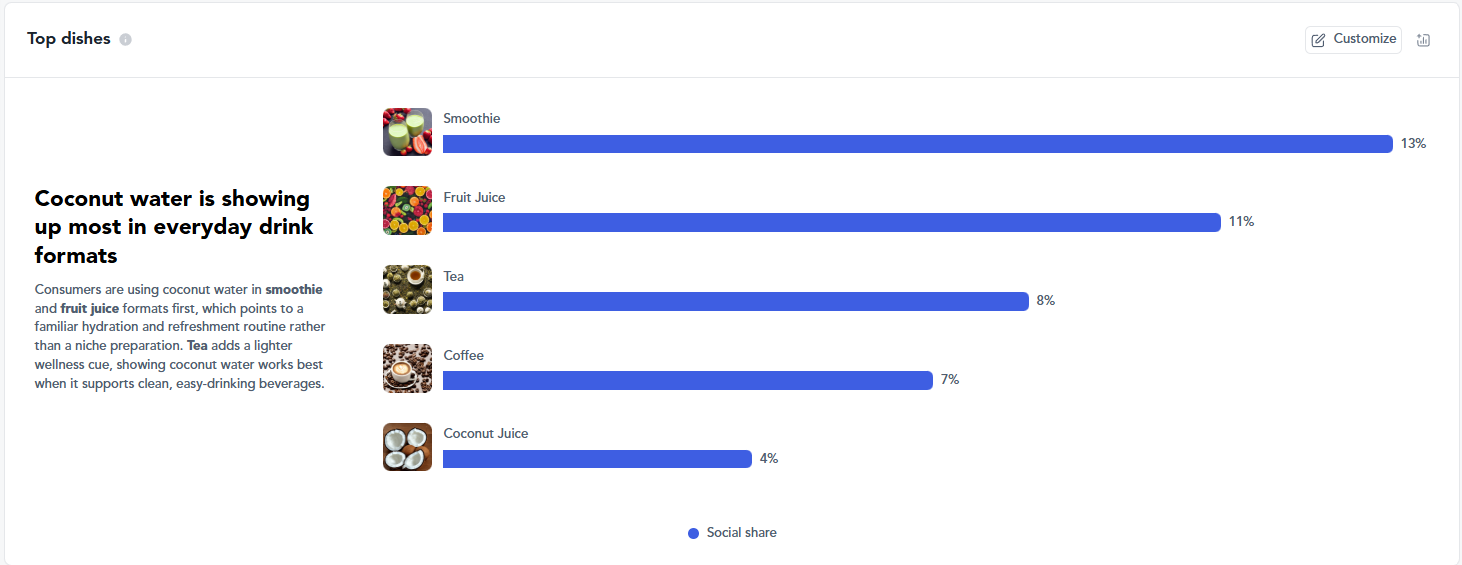Image resolution: width=1462 pixels, height=565 pixels.
Task: Click the Customize button
Action: [x=1353, y=39]
